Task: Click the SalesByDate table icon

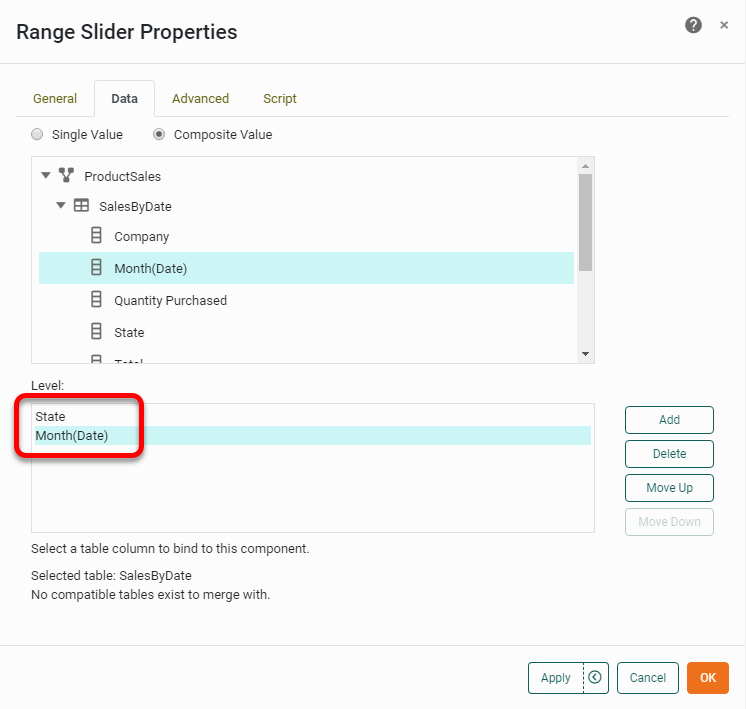Action: (x=82, y=206)
